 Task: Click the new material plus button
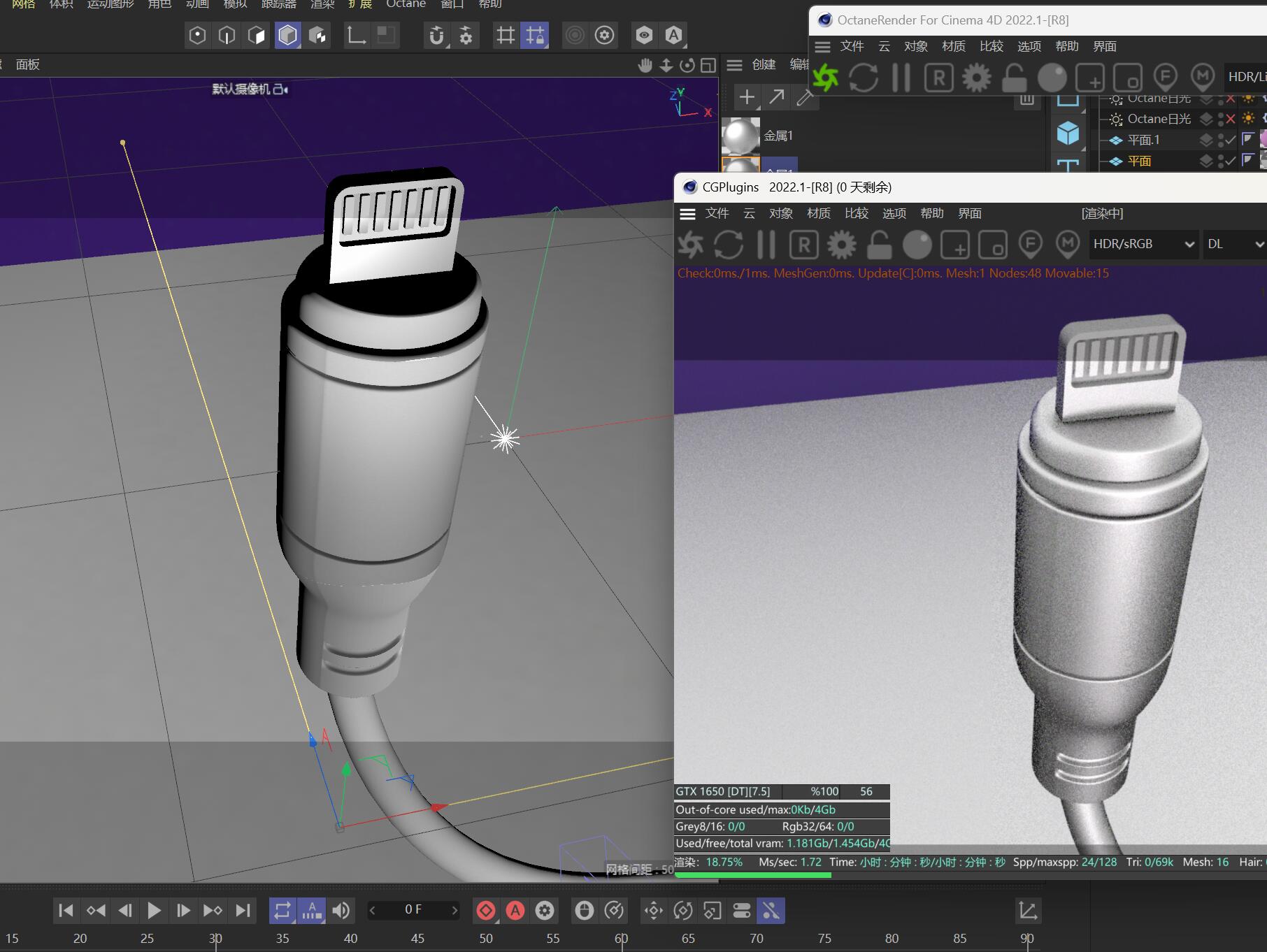747,96
